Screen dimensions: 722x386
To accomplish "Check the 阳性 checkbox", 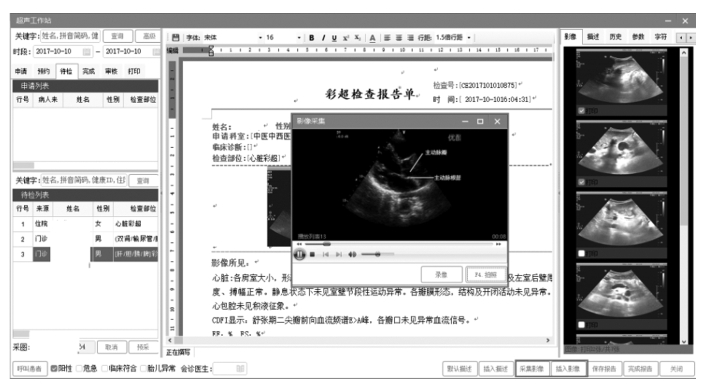I will click(53, 368).
